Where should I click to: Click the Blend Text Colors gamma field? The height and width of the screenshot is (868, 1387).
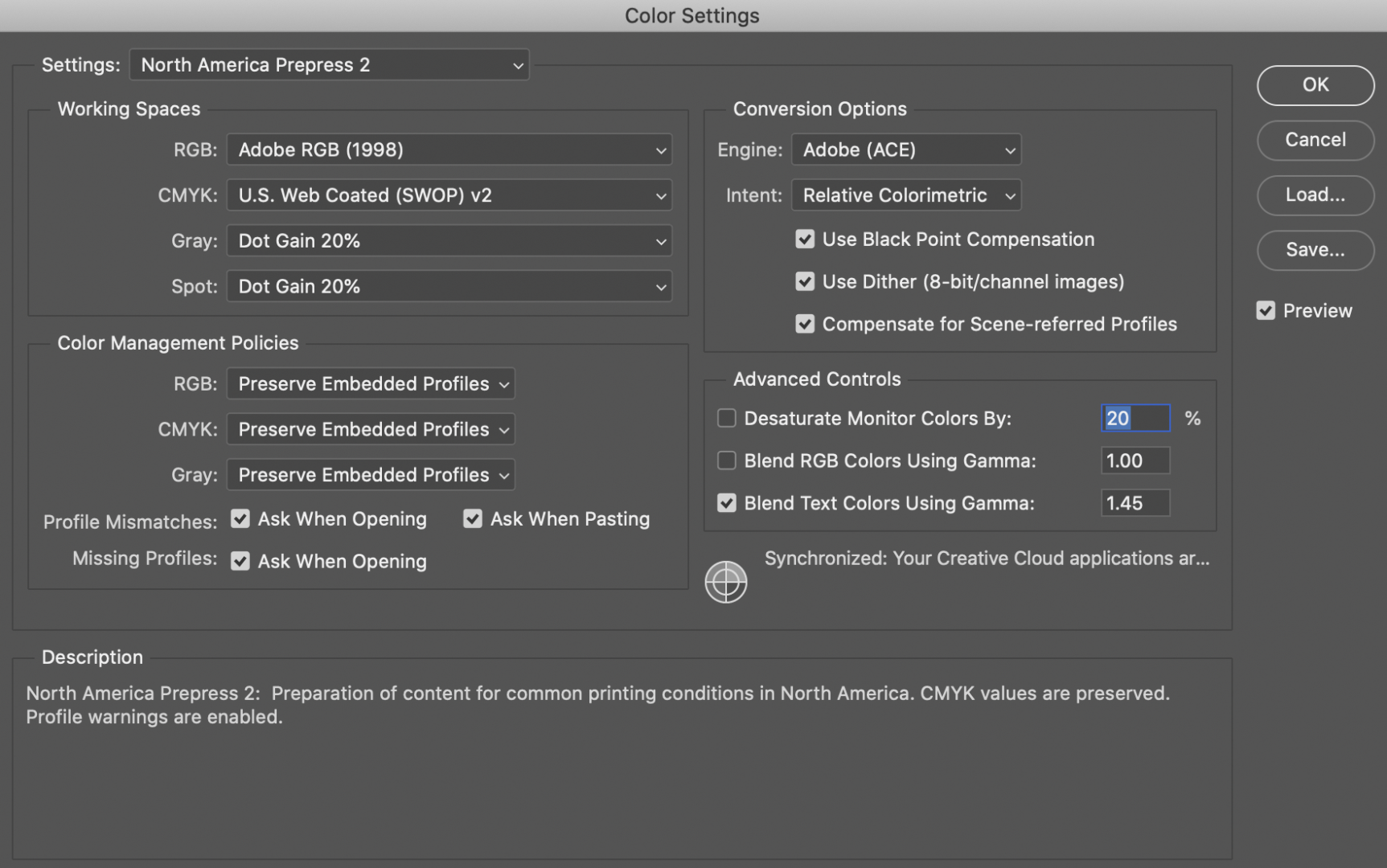tap(1135, 504)
